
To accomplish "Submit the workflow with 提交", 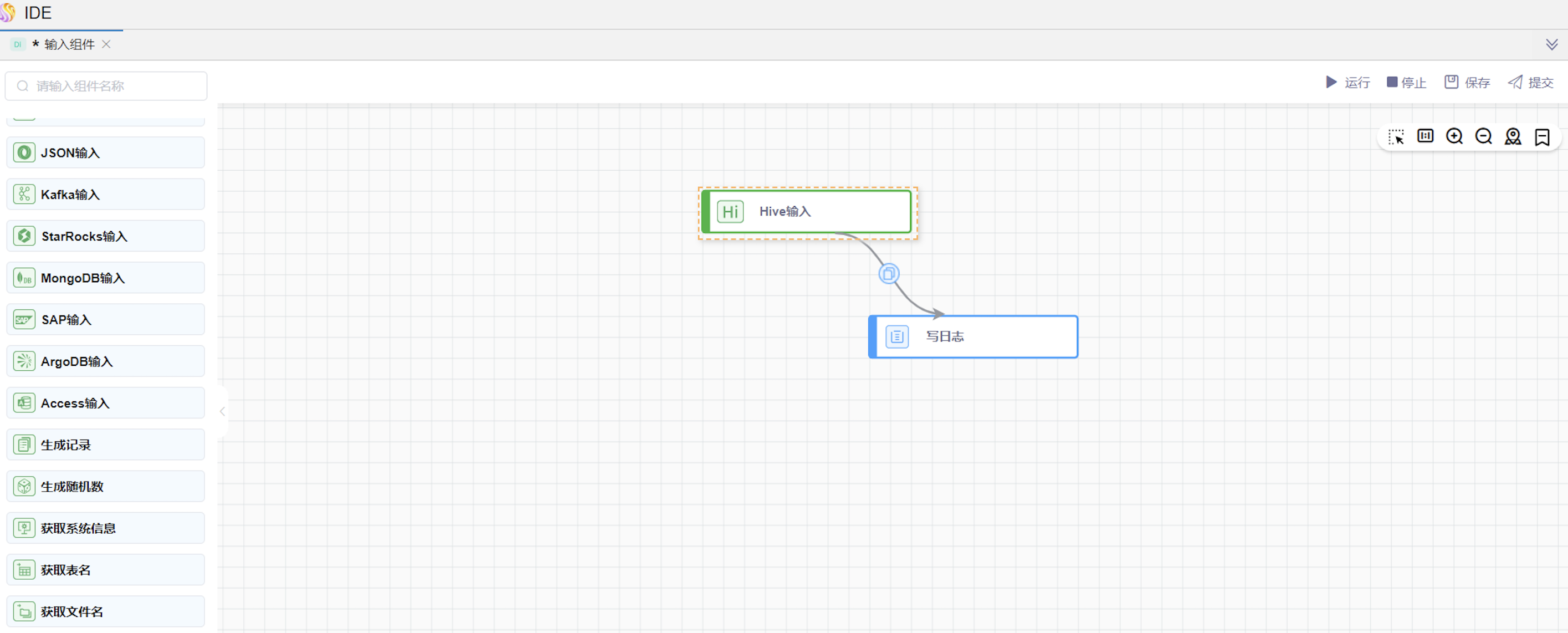I will point(1530,82).
